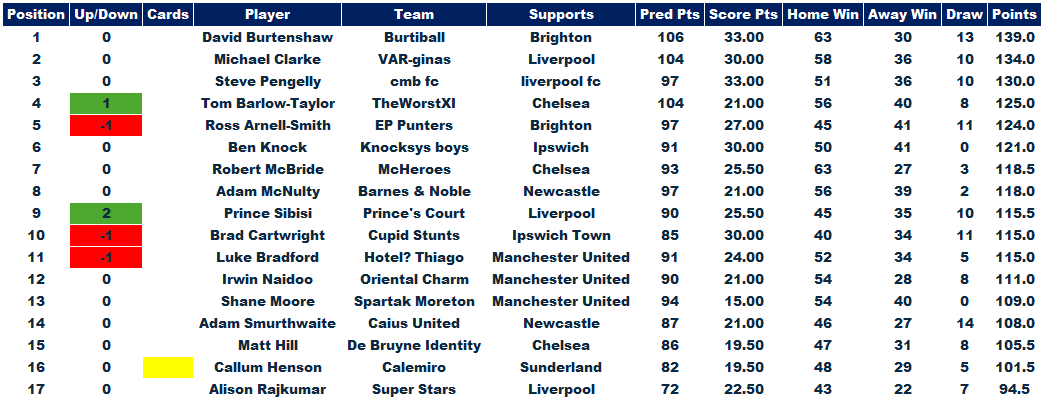Select the Up/Down column header
This screenshot has height=404, width=1044.
pyautogui.click(x=106, y=14)
